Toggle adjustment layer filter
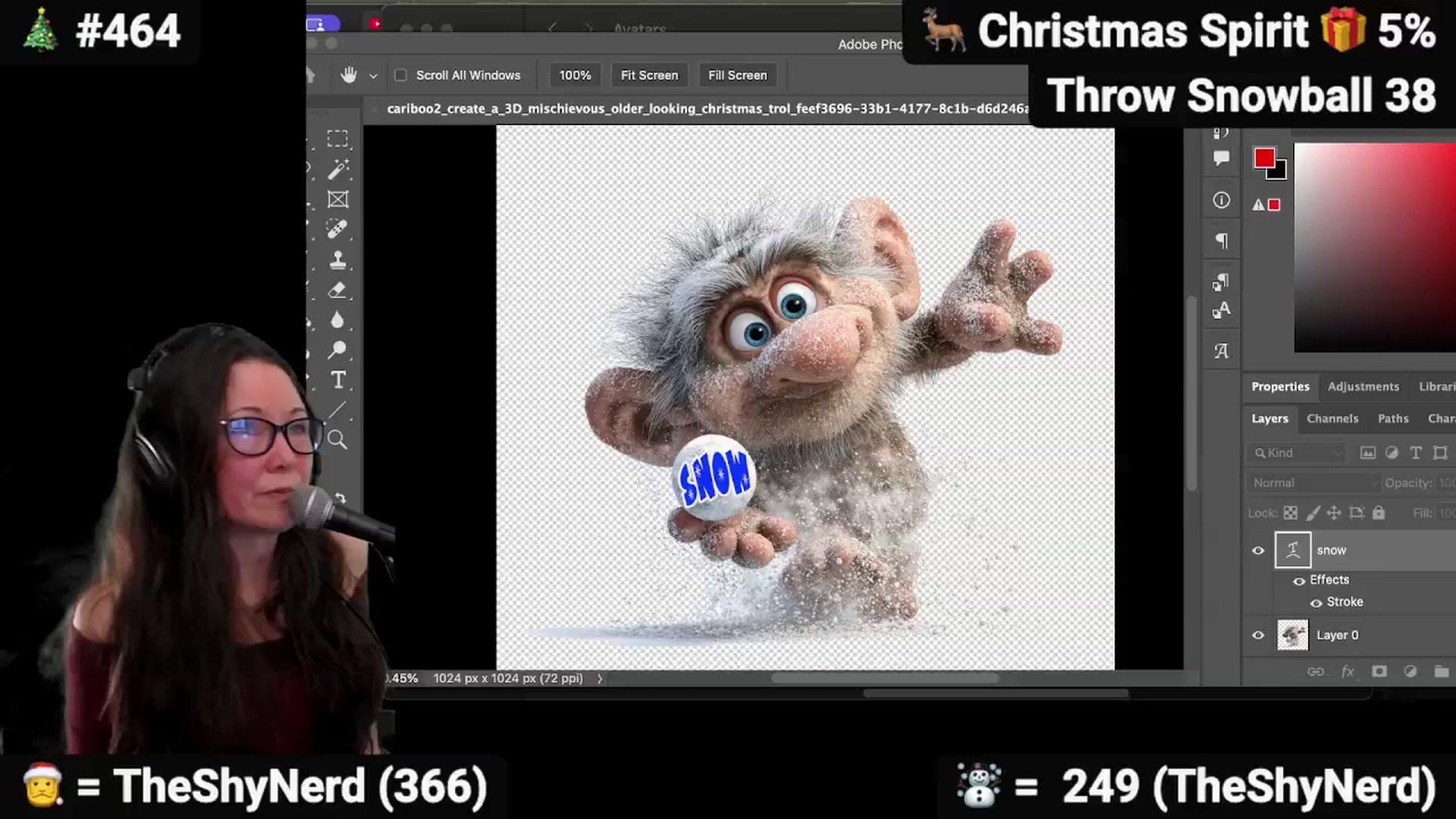Image resolution: width=1456 pixels, height=819 pixels. [x=1392, y=453]
